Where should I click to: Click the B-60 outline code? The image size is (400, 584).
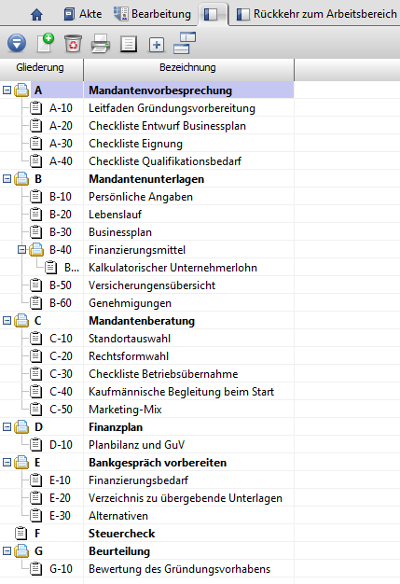click(x=60, y=303)
